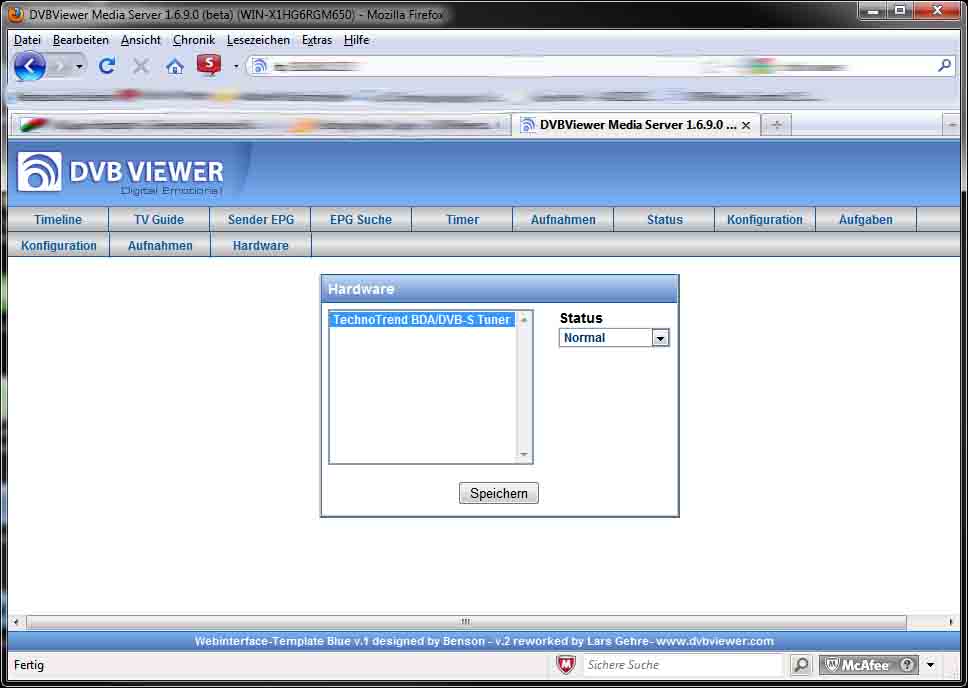The height and width of the screenshot is (688, 968).
Task: Click the hardware list scroll down arrow
Action: [524, 455]
